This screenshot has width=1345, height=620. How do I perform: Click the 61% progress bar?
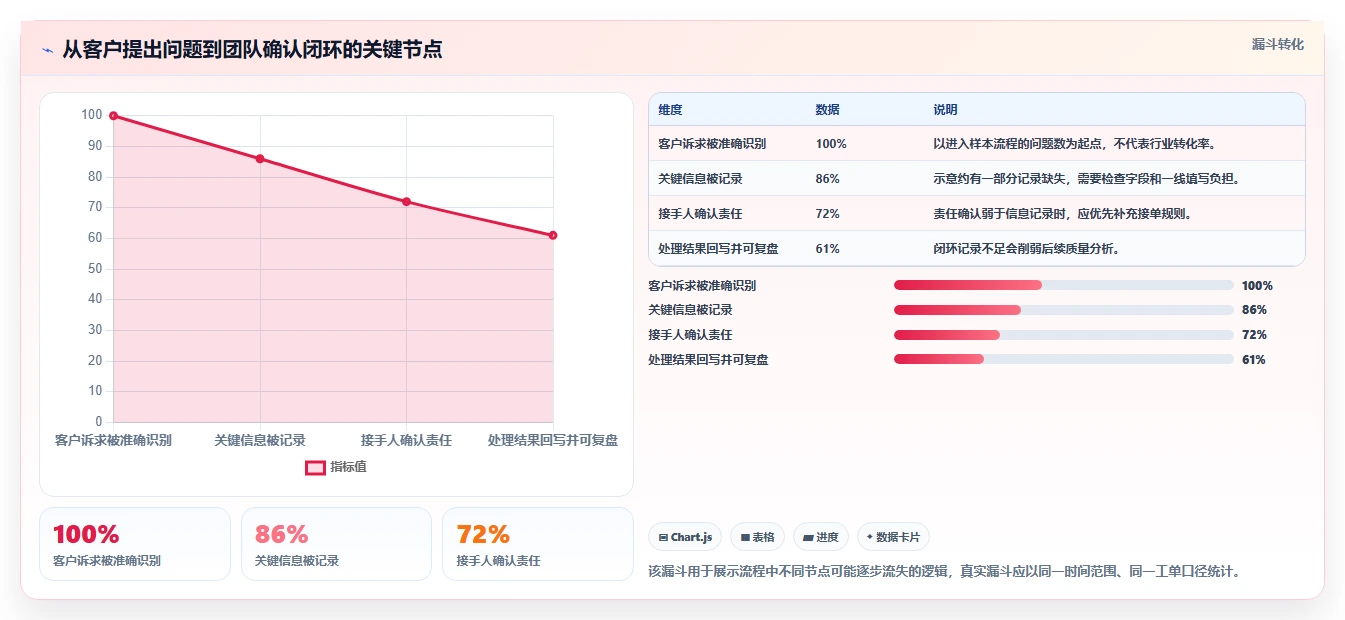(x=1064, y=360)
